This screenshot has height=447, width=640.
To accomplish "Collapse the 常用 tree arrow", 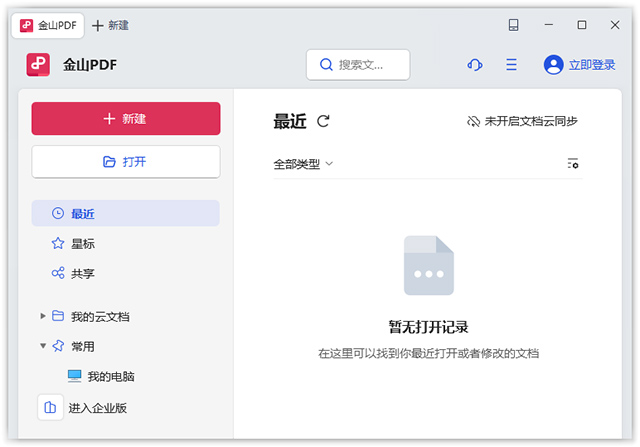I will [x=42, y=346].
